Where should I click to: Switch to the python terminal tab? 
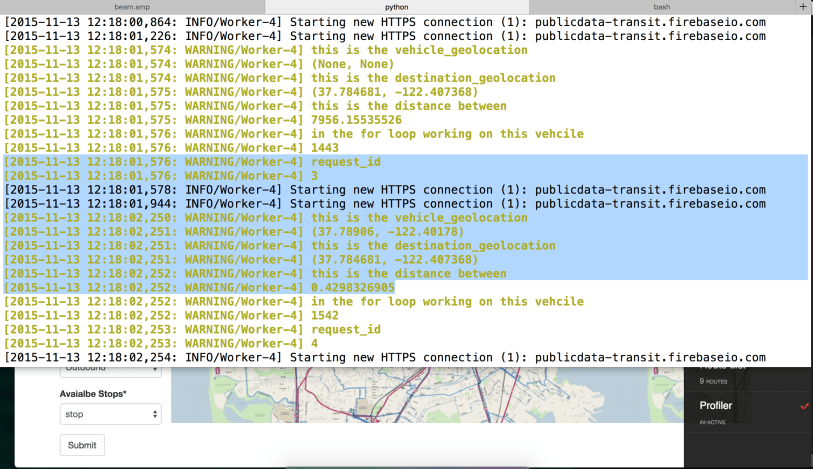click(397, 7)
